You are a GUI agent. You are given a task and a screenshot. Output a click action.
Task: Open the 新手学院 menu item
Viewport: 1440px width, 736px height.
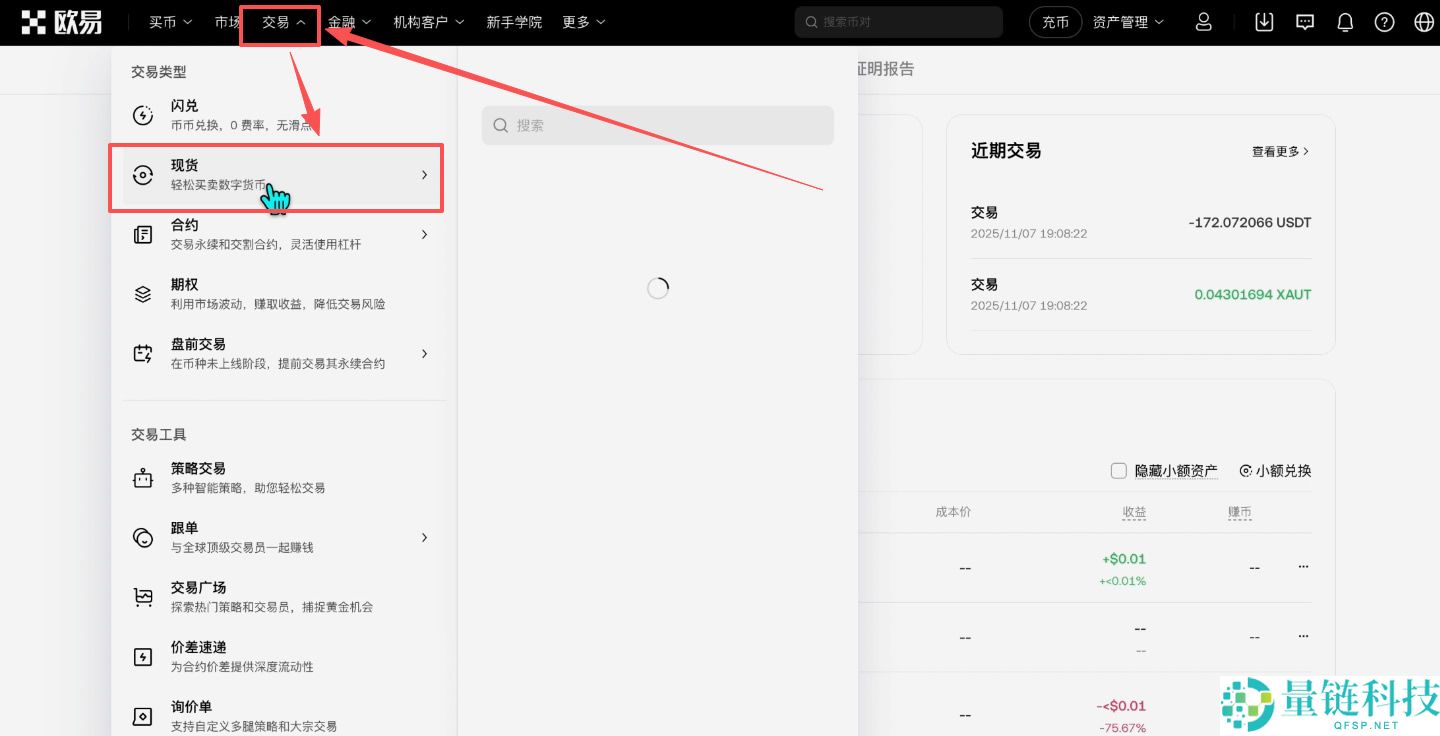[x=514, y=21]
